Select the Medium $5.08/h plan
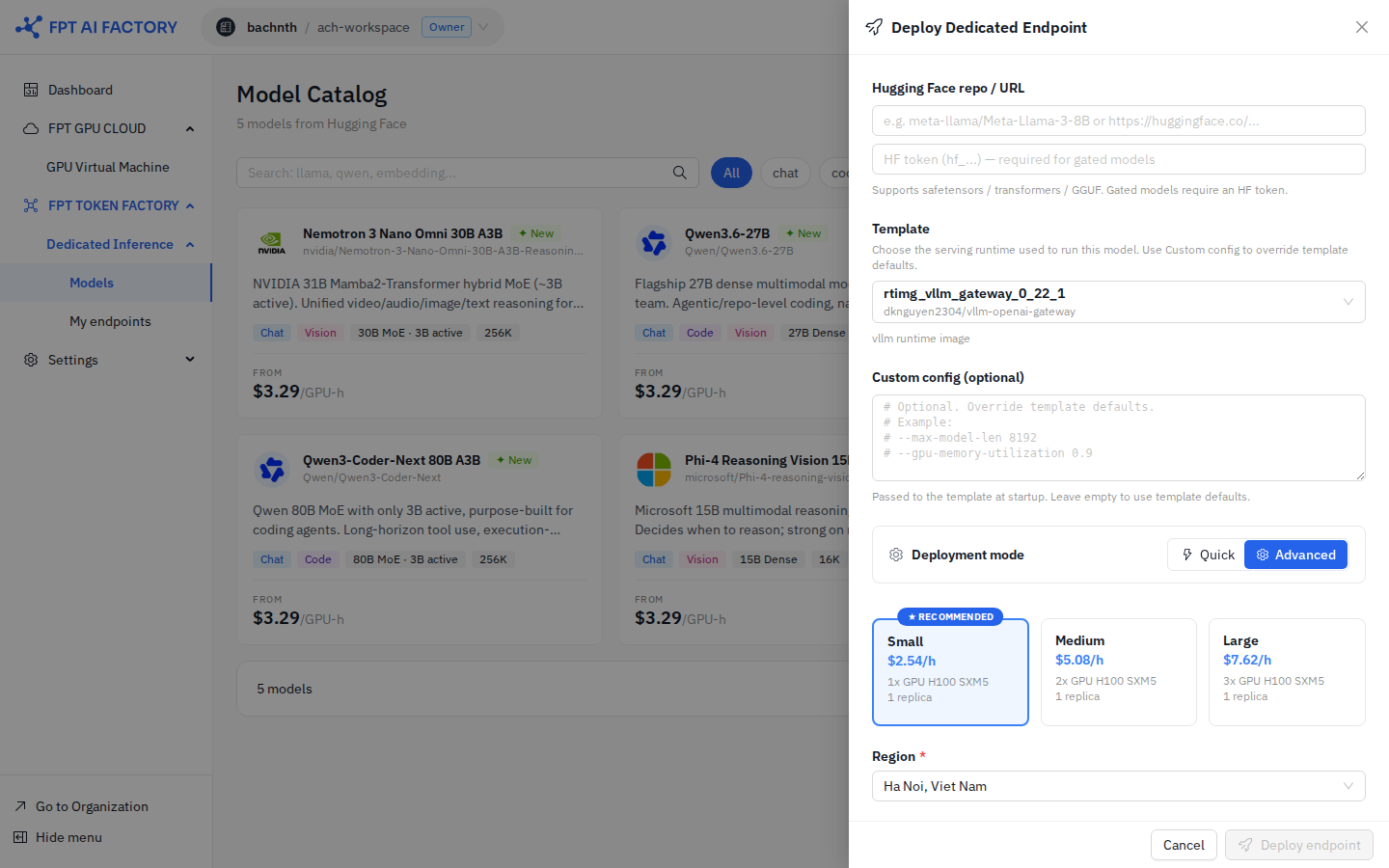The height and width of the screenshot is (868, 1389). (x=1119, y=672)
